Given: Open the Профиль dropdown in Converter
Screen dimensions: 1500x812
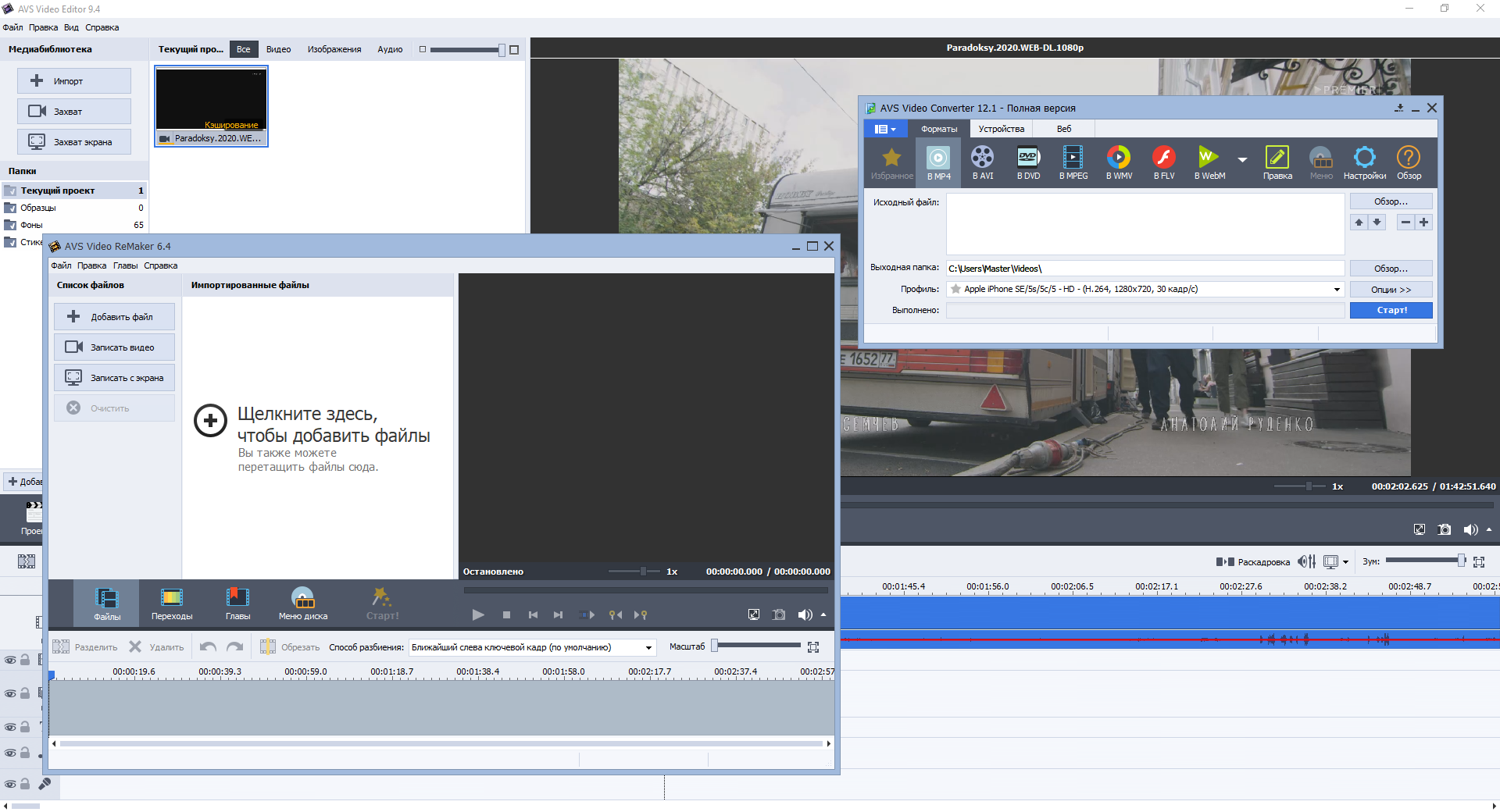Looking at the screenshot, I should 1337,290.
